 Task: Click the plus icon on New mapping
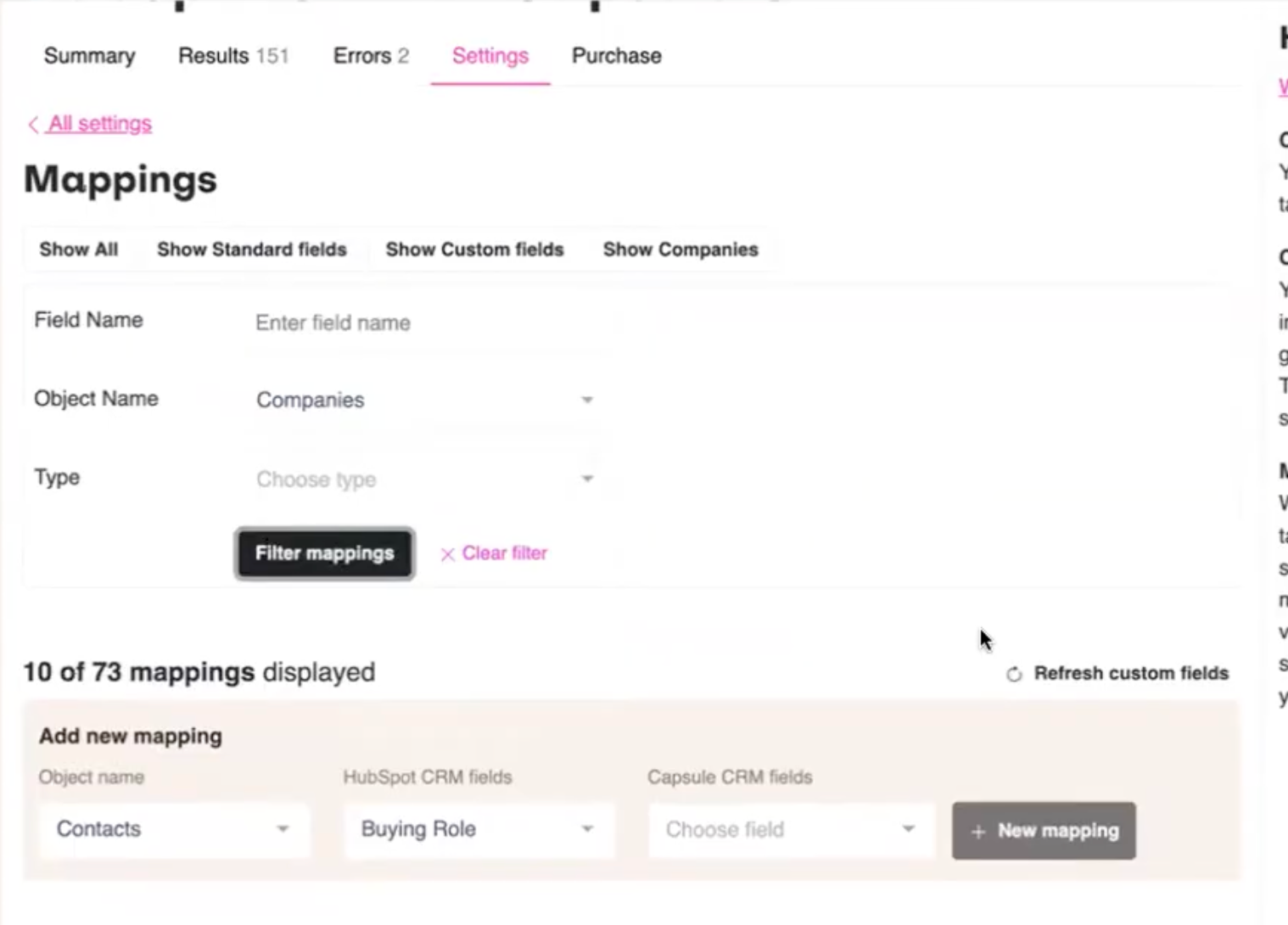(978, 832)
